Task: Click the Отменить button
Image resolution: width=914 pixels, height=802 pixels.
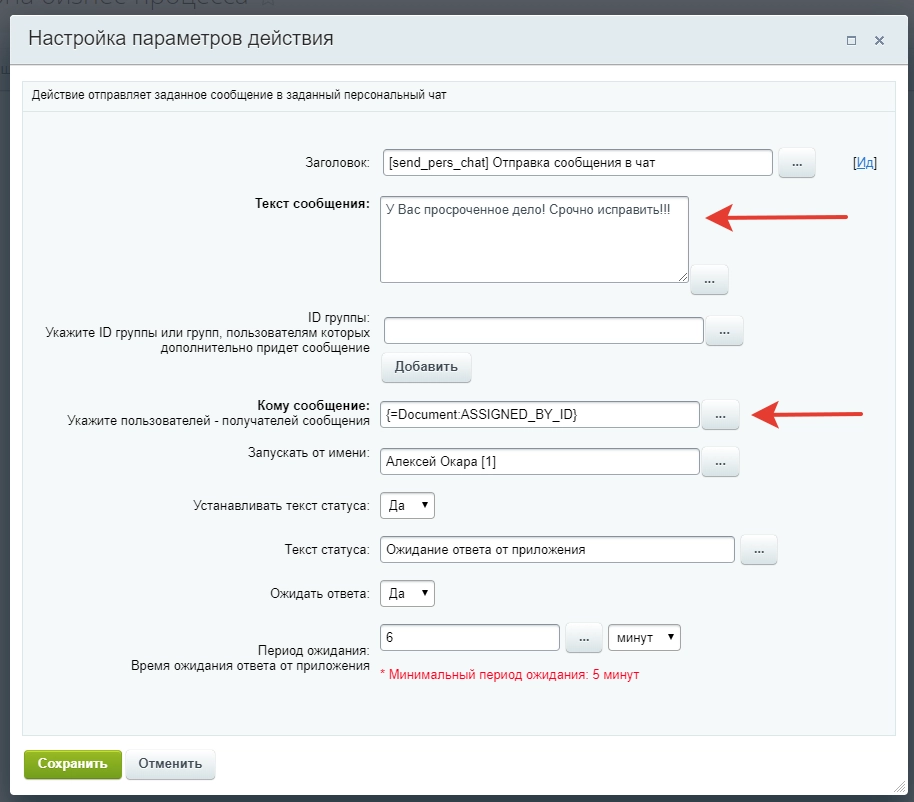Action: coord(170,764)
